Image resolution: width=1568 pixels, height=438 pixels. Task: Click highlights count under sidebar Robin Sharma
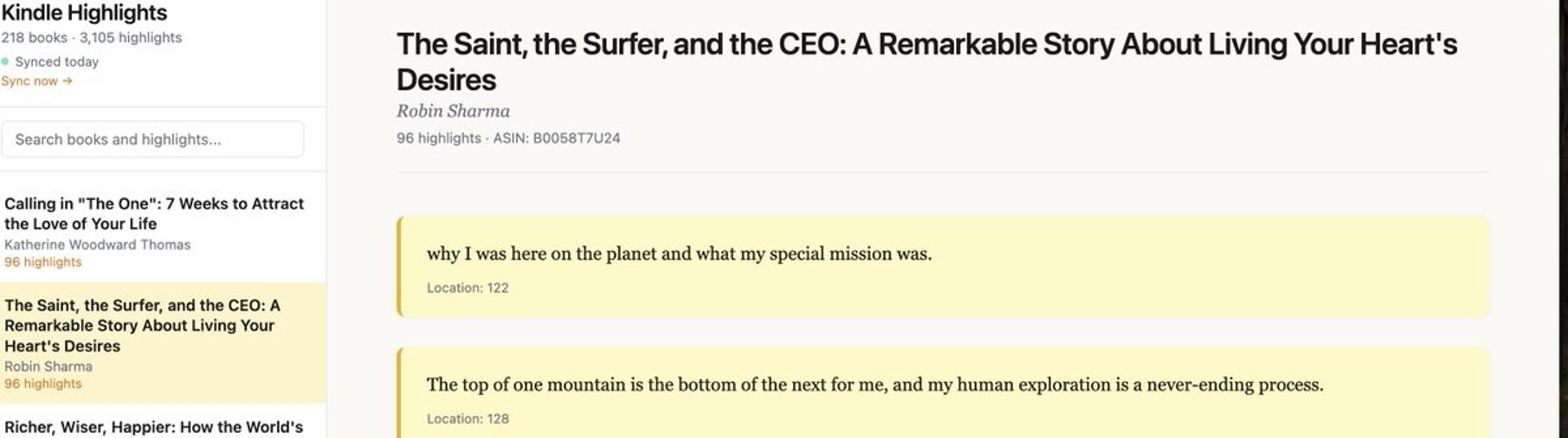43,384
